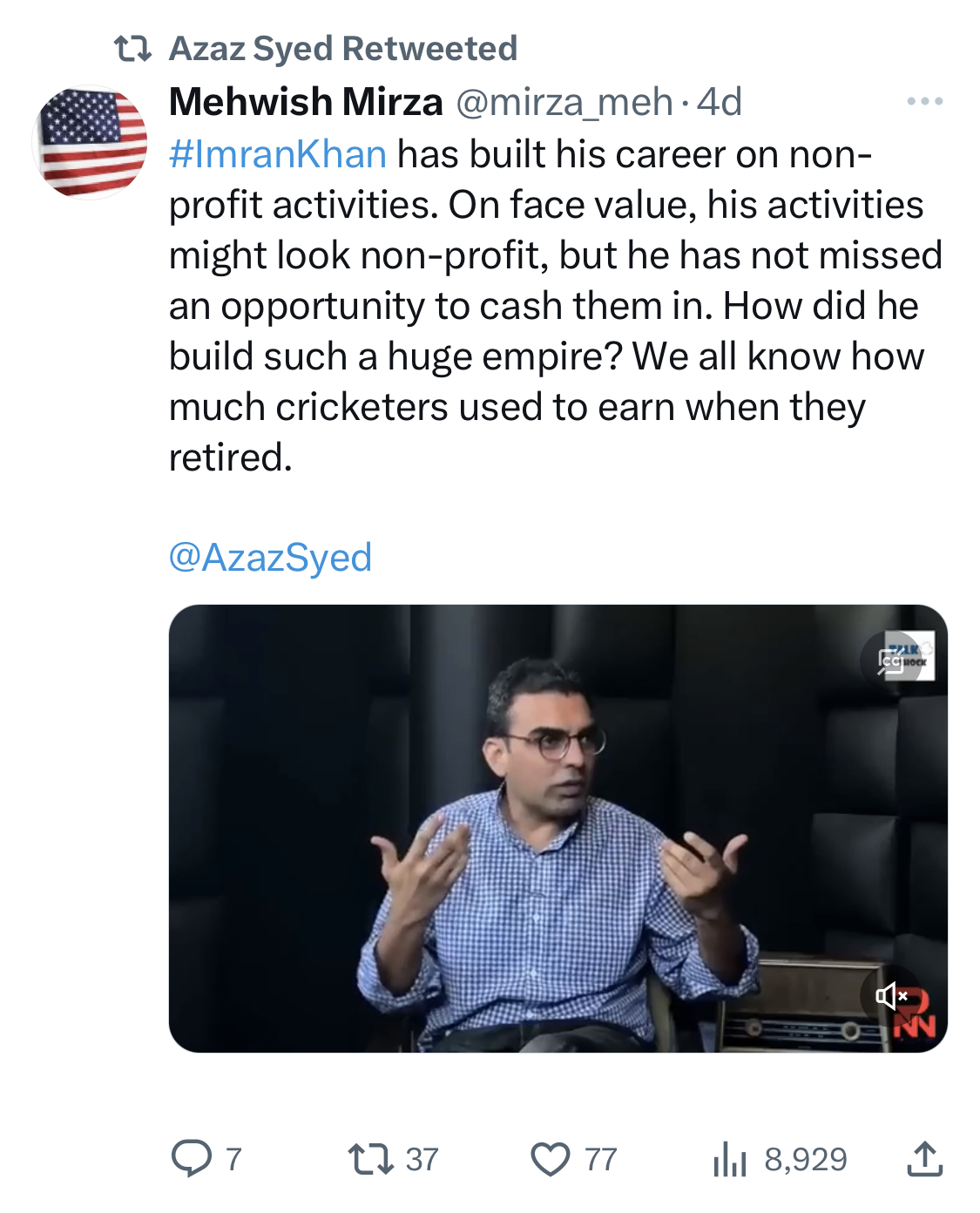Click the retweet arrows beside Azaz Syed
This screenshot has height=1213, width=980.
click(x=133, y=49)
